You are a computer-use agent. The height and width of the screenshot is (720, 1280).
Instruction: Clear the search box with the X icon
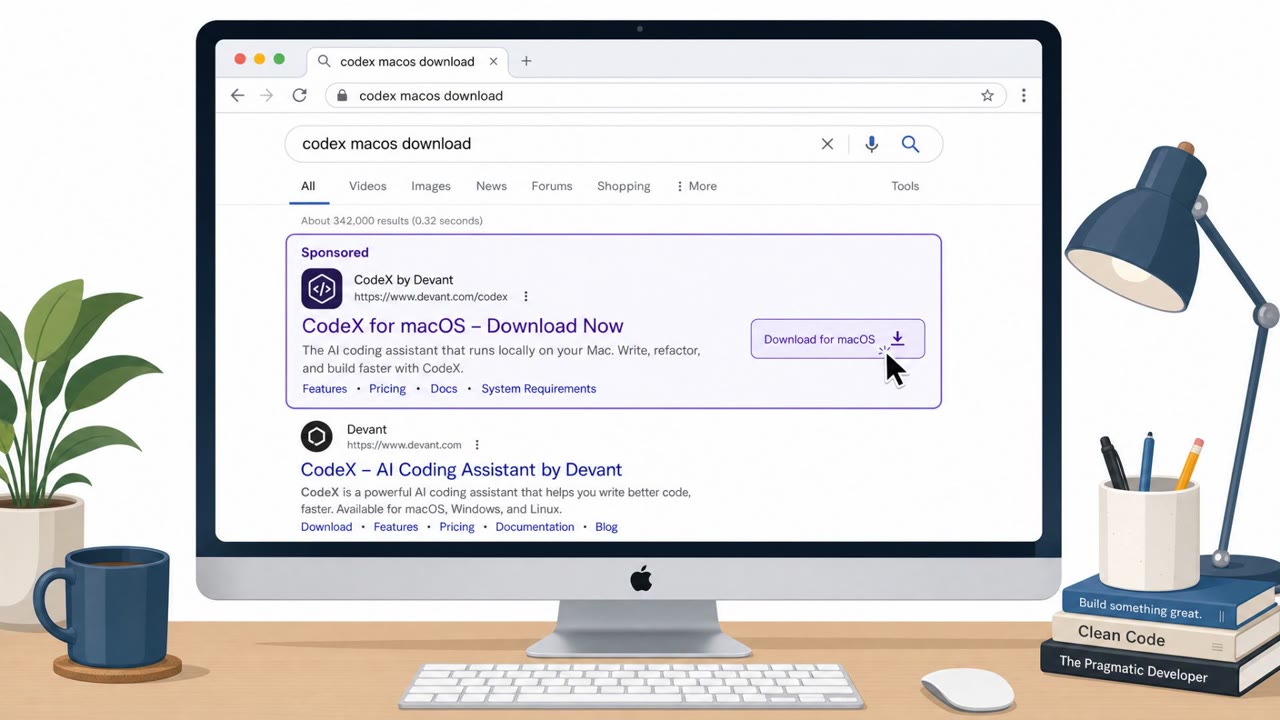click(827, 144)
